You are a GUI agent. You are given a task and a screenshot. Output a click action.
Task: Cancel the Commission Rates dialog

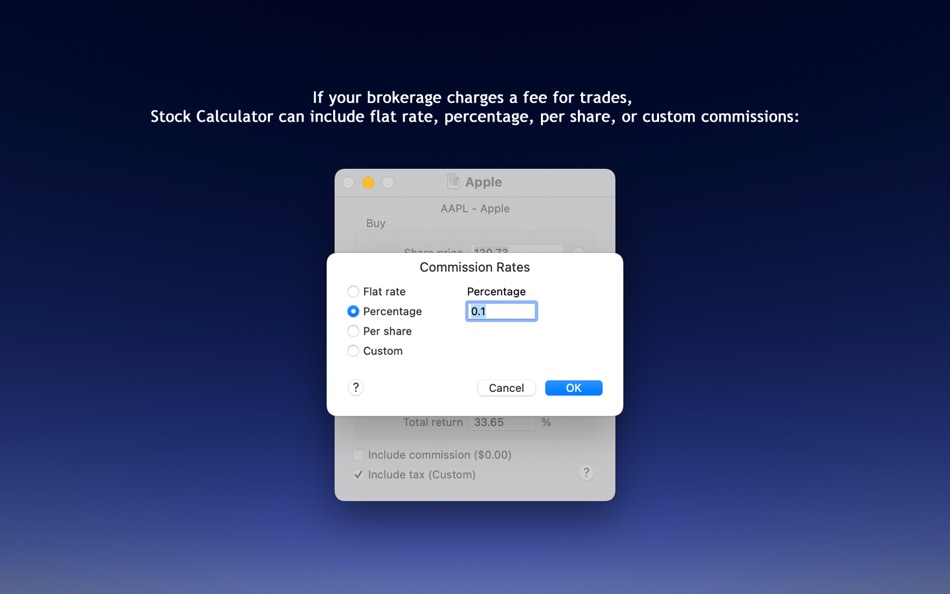(507, 388)
